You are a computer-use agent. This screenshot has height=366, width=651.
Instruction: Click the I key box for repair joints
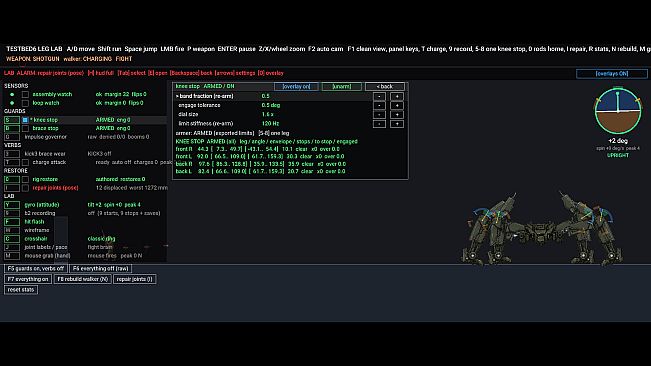(12, 188)
